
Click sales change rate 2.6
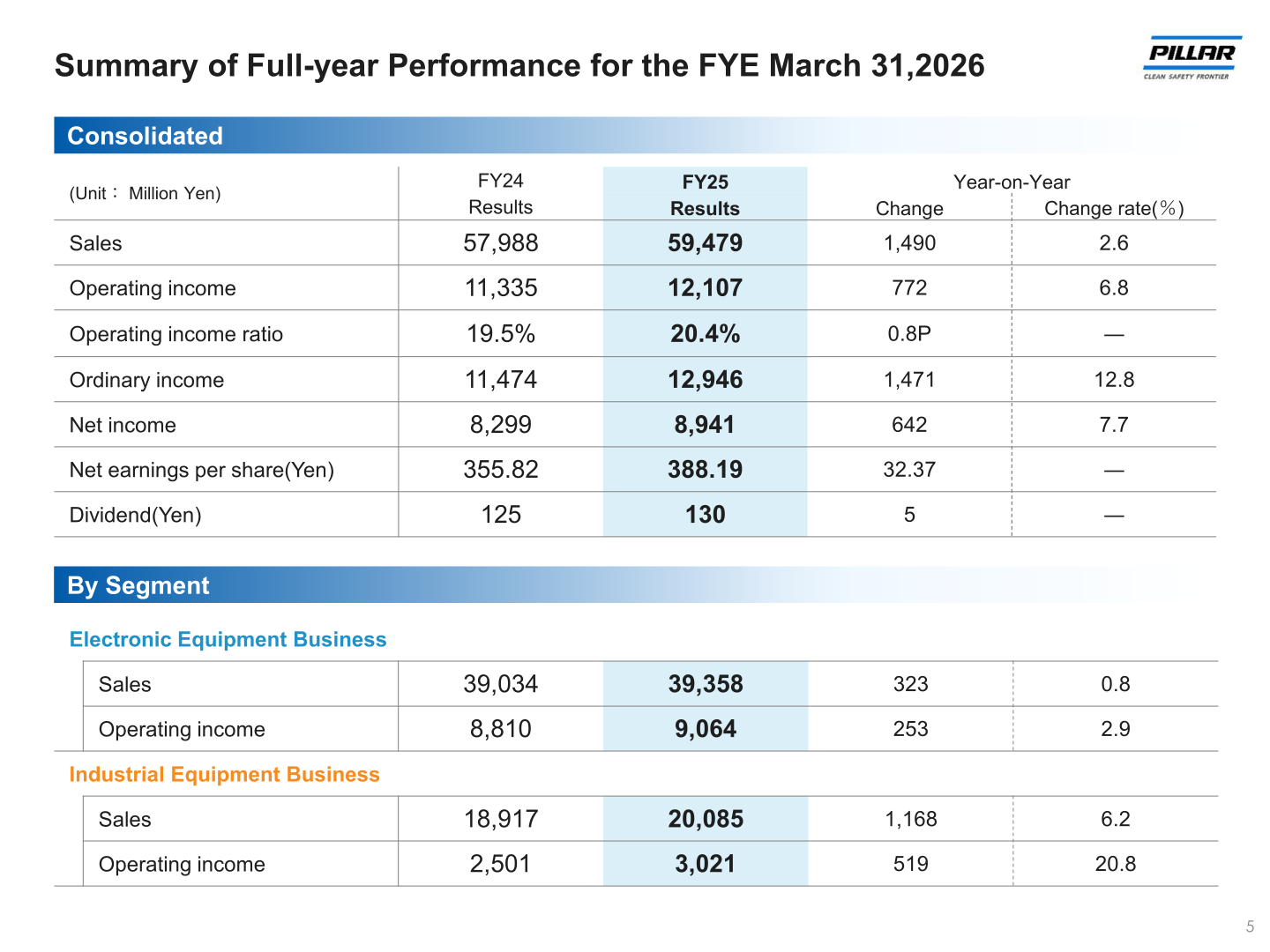[x=1114, y=243]
